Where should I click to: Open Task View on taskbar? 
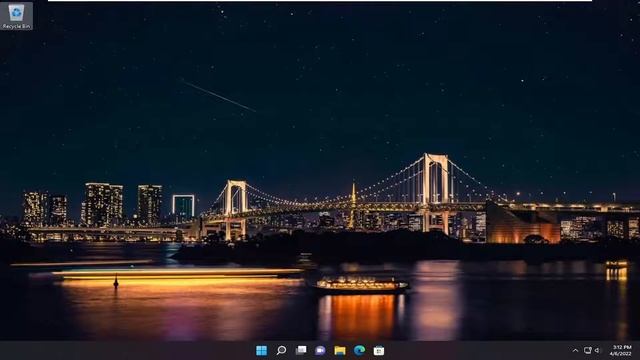coord(301,350)
